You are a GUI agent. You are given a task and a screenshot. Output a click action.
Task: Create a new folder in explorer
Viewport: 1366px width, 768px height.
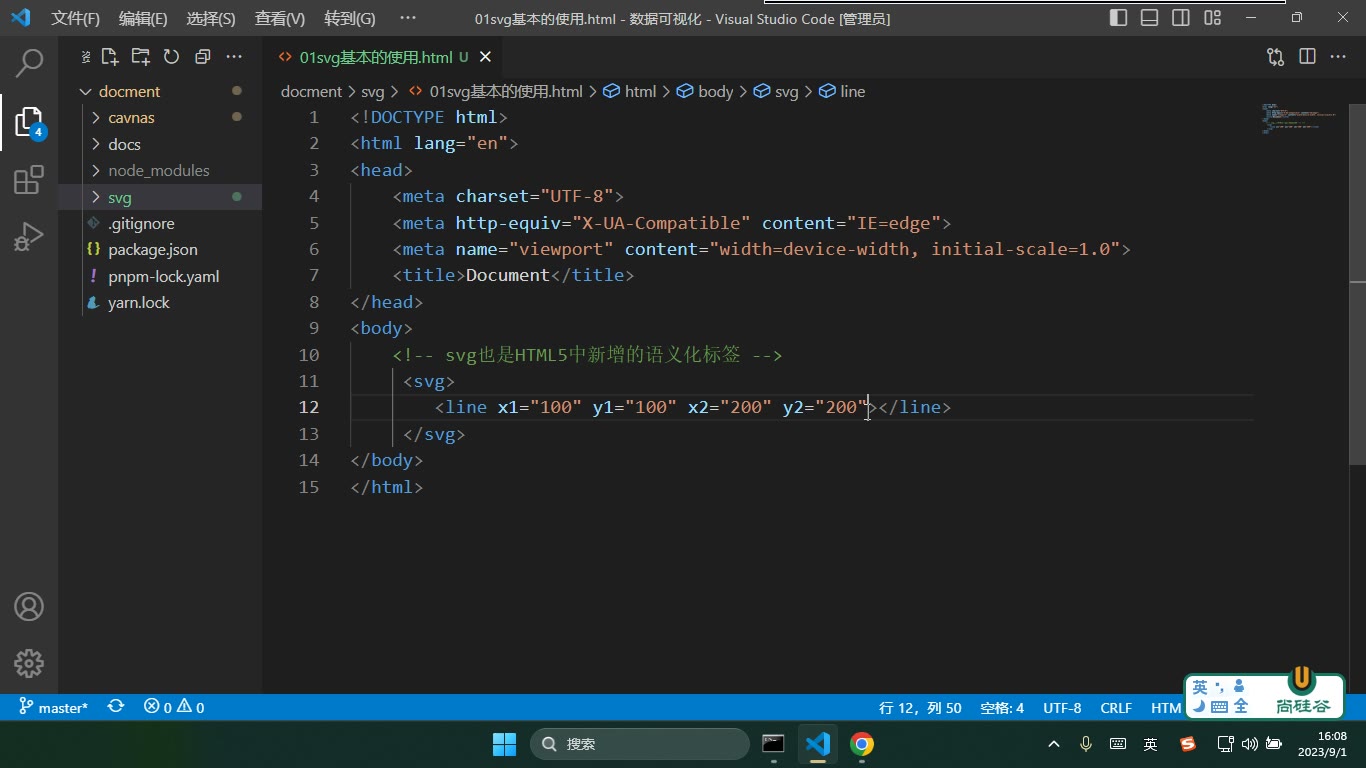pyautogui.click(x=140, y=57)
